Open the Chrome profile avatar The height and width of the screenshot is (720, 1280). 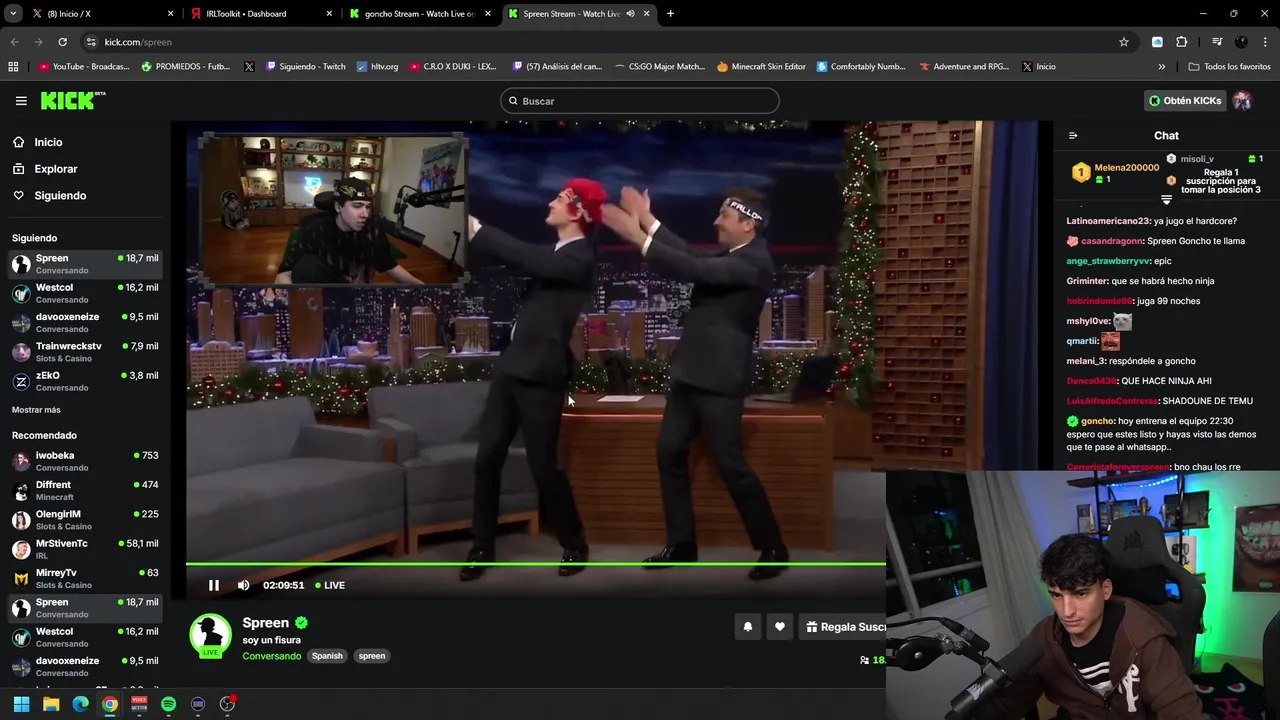point(1242,42)
